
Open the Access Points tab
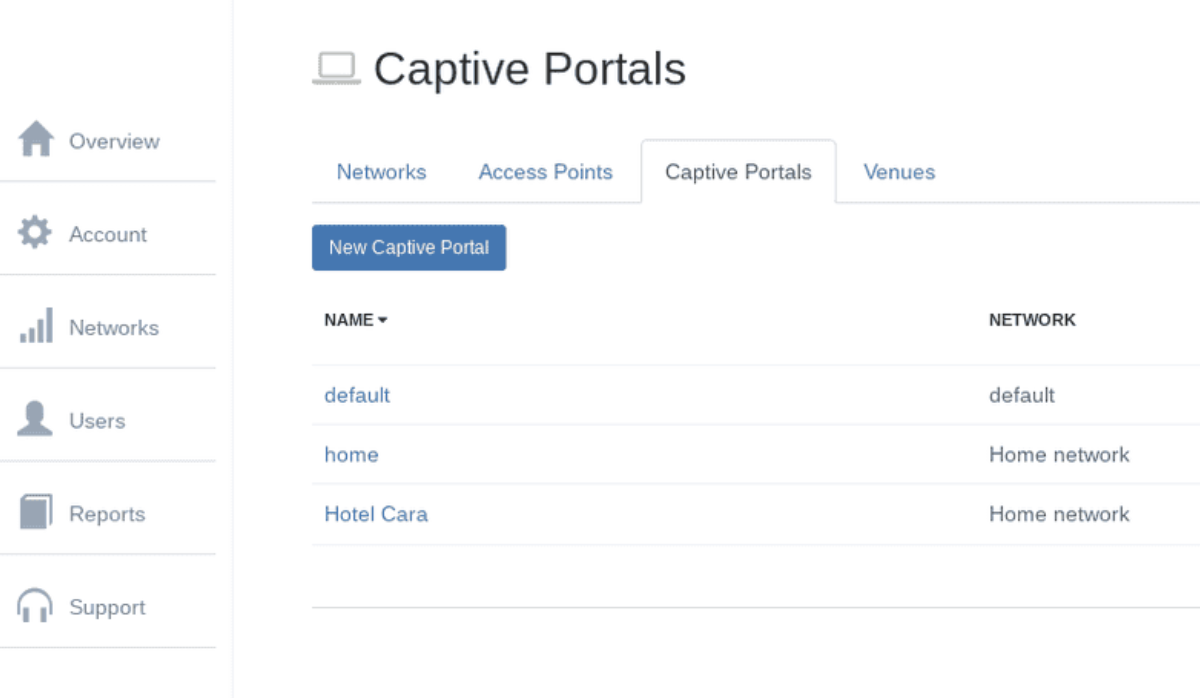545,172
